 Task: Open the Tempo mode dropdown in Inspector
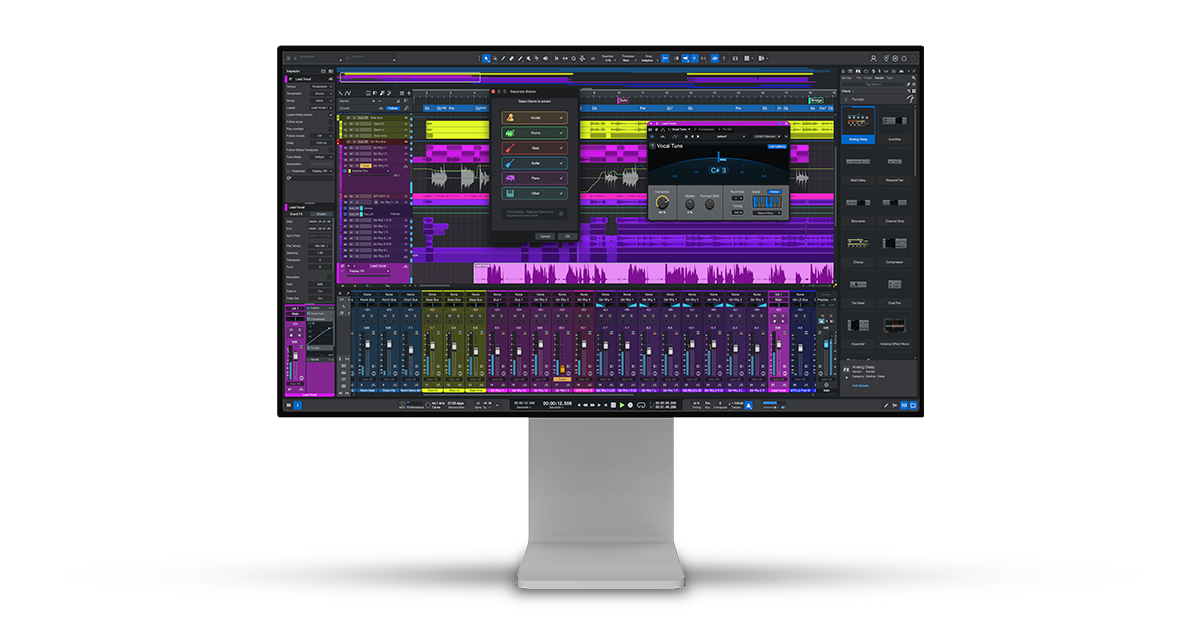tap(321, 87)
